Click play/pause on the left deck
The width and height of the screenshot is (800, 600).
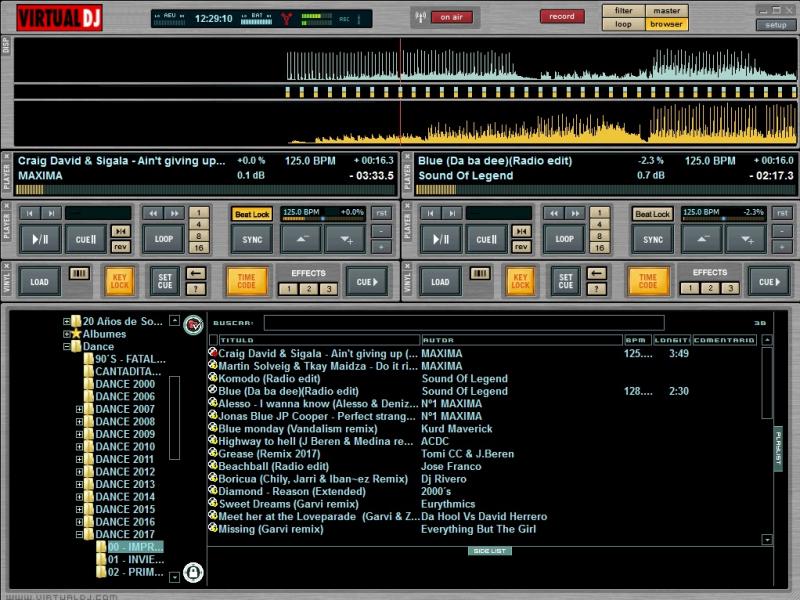click(40, 239)
